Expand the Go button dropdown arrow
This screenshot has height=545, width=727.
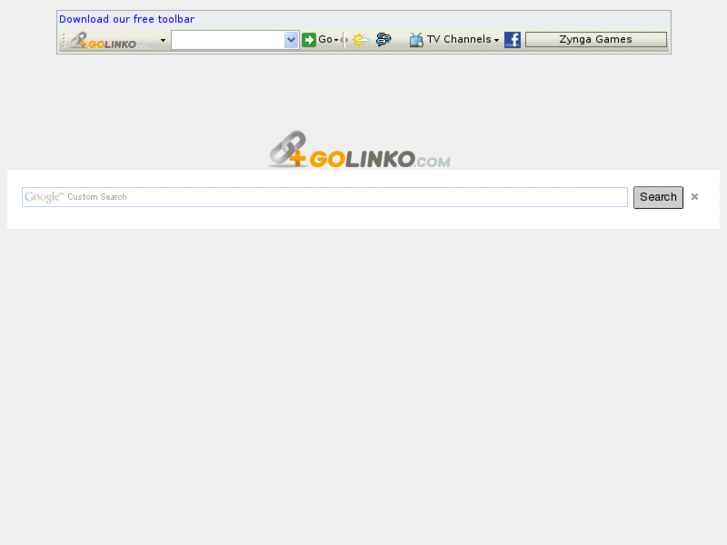336,40
